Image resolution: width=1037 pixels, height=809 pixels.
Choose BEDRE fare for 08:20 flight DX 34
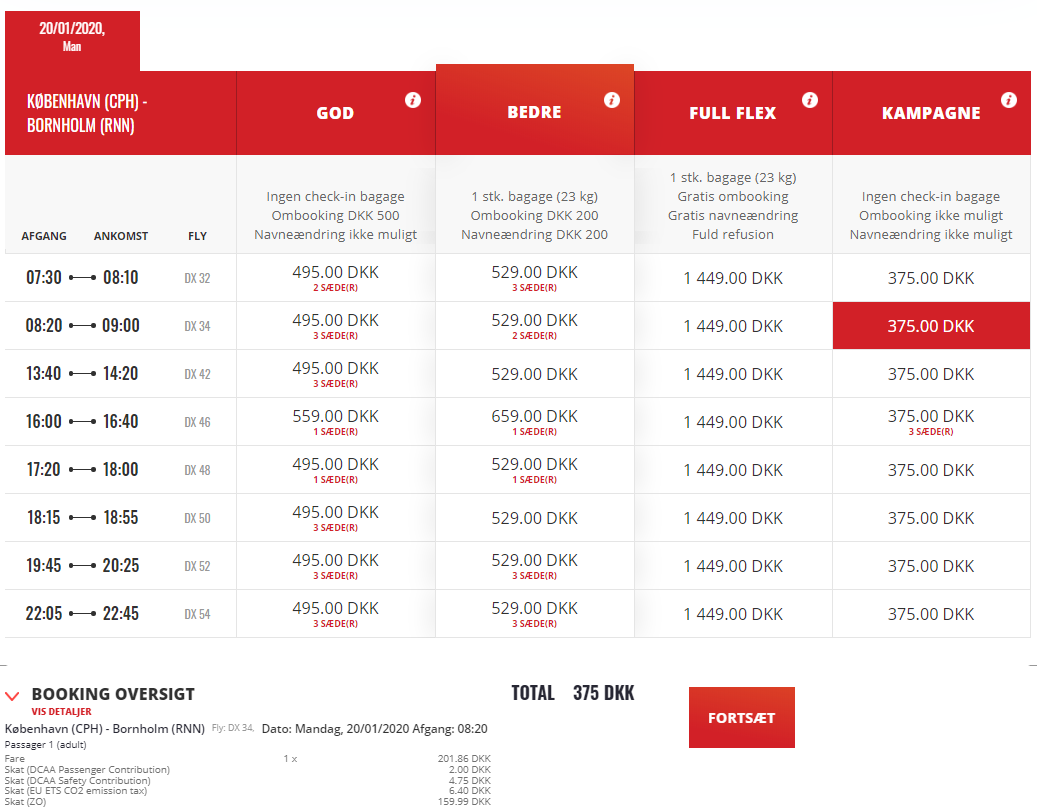[534, 325]
